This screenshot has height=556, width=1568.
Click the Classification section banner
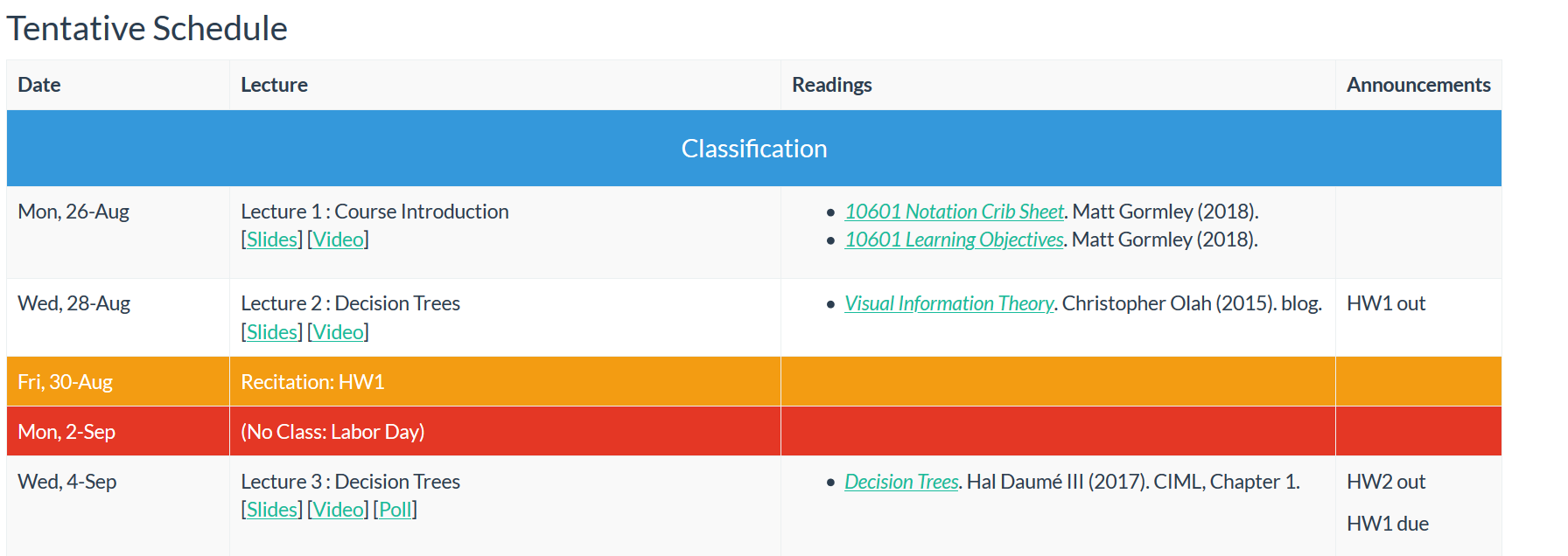754,149
